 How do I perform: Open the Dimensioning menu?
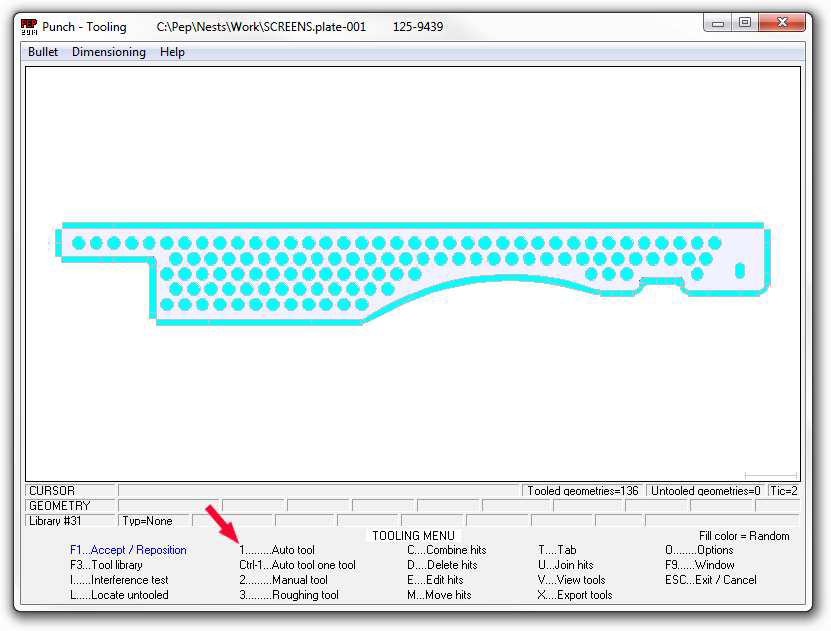point(108,52)
